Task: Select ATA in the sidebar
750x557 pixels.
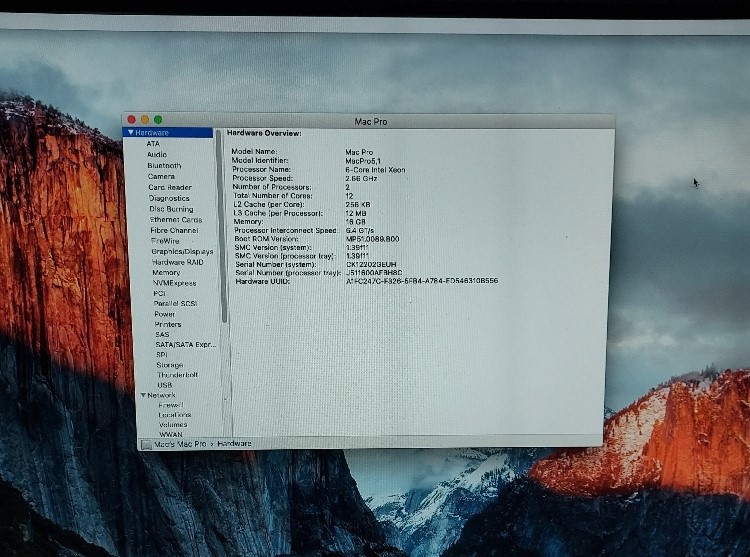Action: (x=153, y=143)
